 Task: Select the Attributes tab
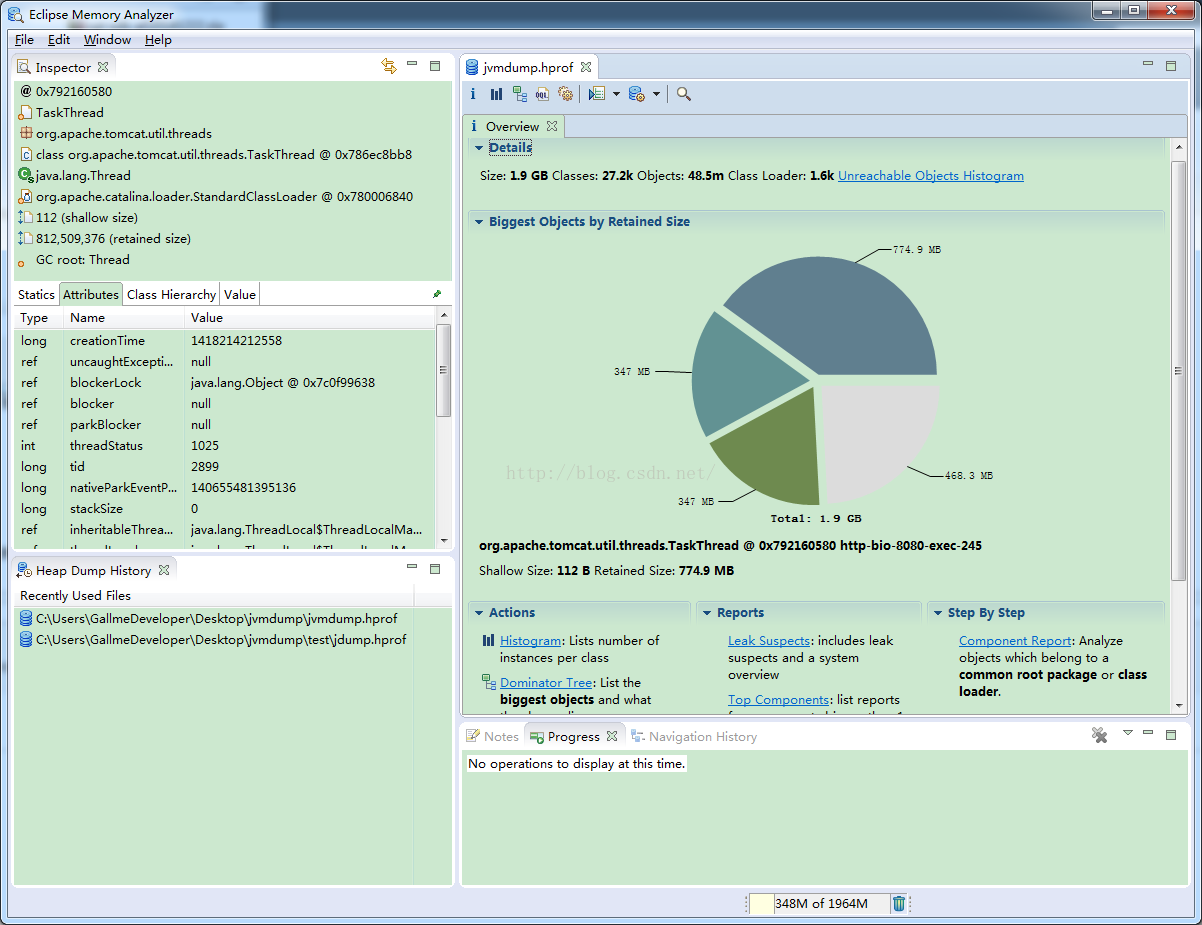point(91,294)
